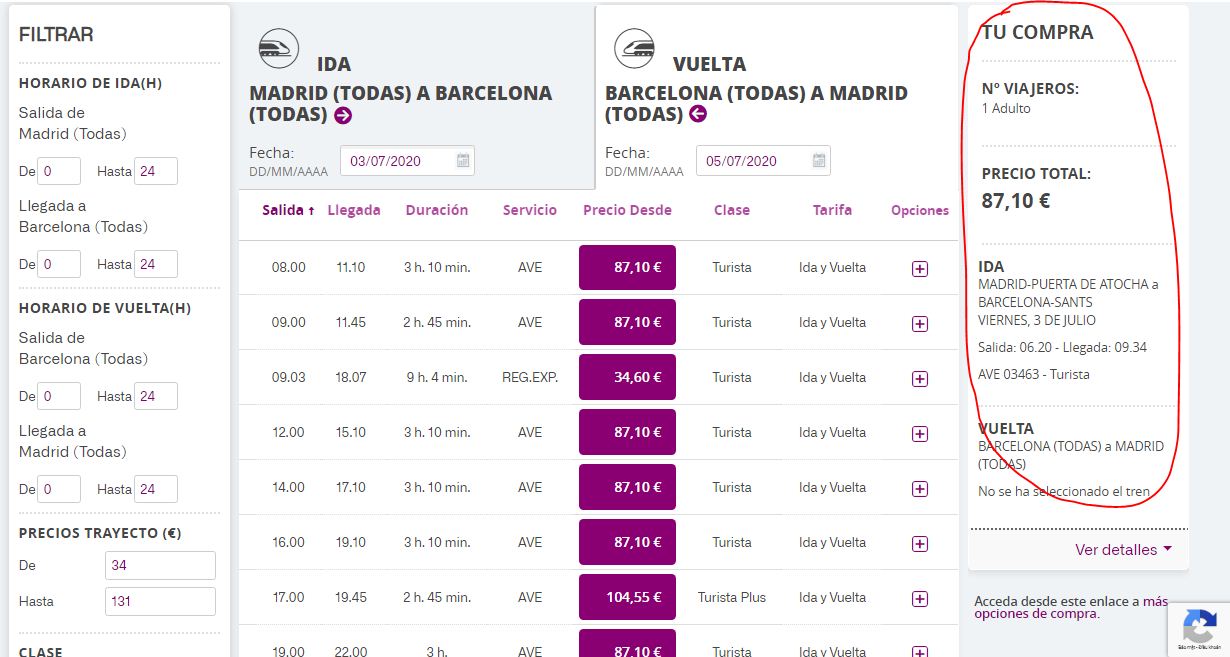This screenshot has height=657, width=1230.
Task: Expand options for the 09.03 REG.EXP. train
Action: click(920, 379)
